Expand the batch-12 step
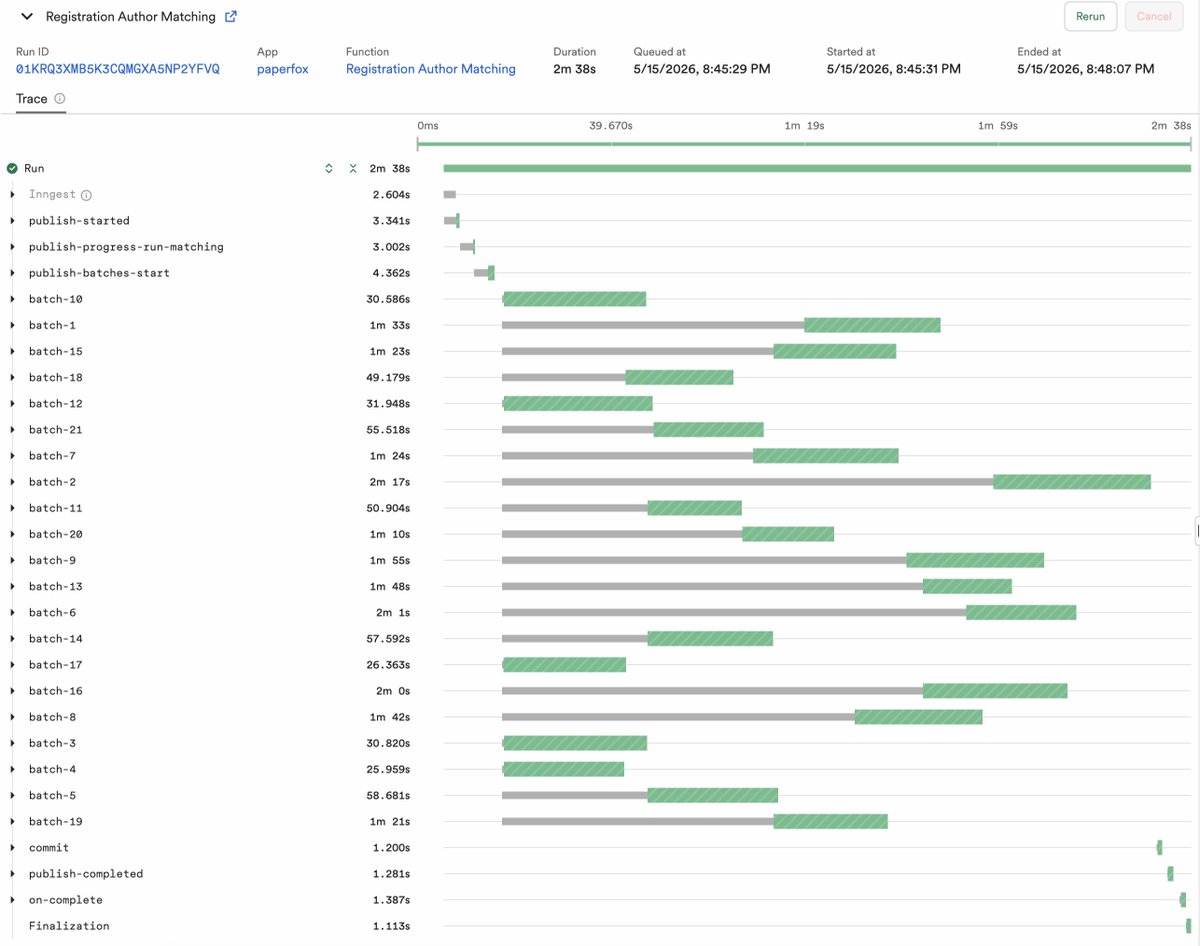 pos(13,404)
